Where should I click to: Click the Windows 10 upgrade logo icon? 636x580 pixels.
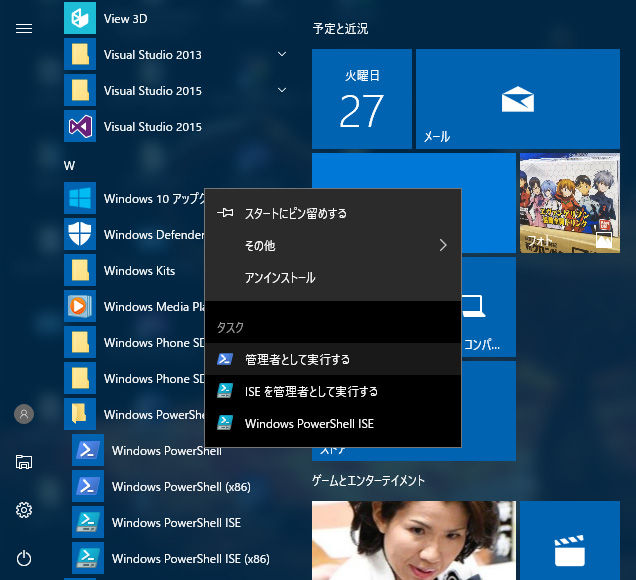pos(80,198)
